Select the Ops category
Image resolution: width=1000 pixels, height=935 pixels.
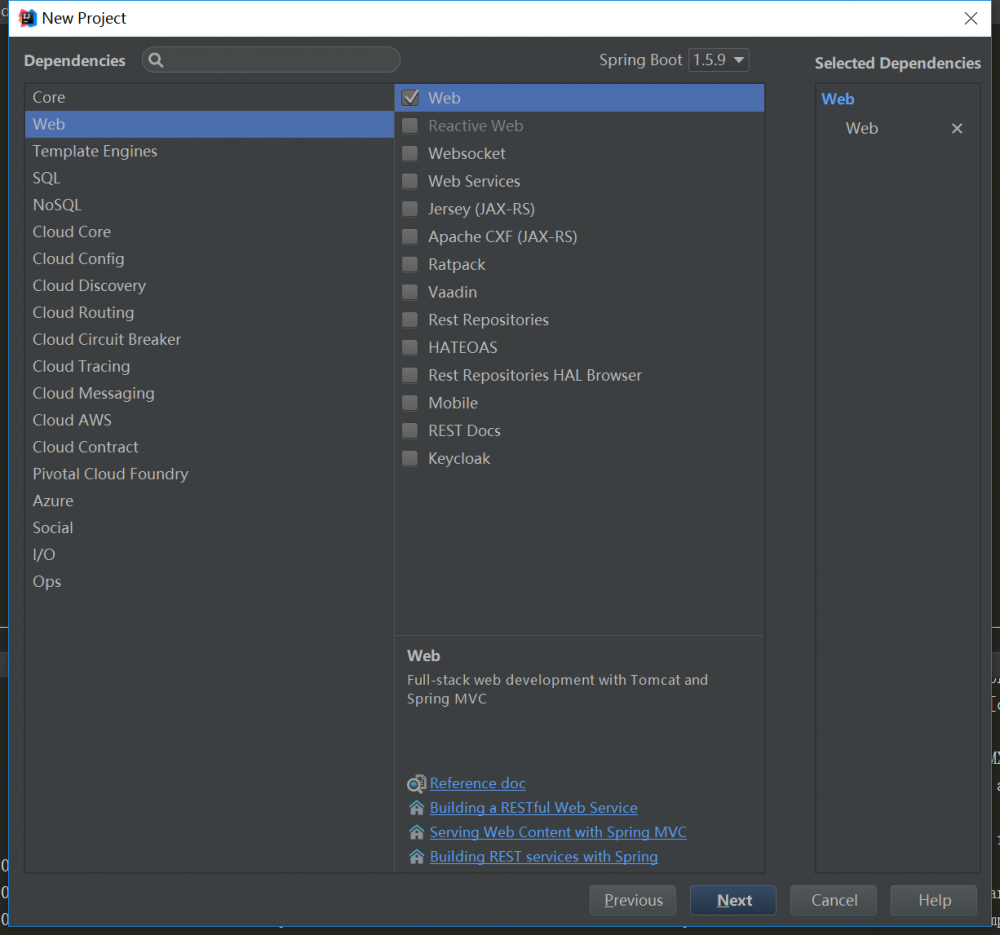(x=209, y=582)
